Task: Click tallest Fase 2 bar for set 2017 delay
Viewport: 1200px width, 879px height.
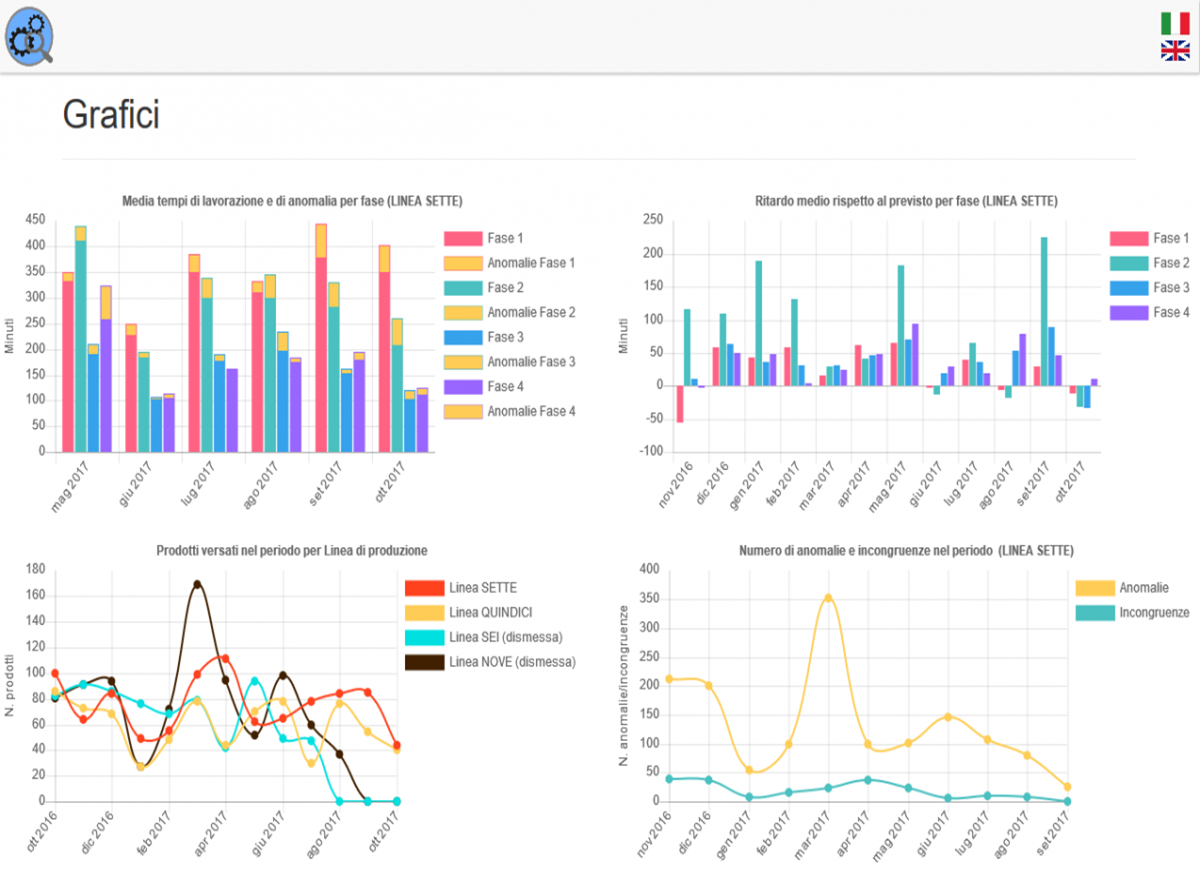Action: point(1044,311)
